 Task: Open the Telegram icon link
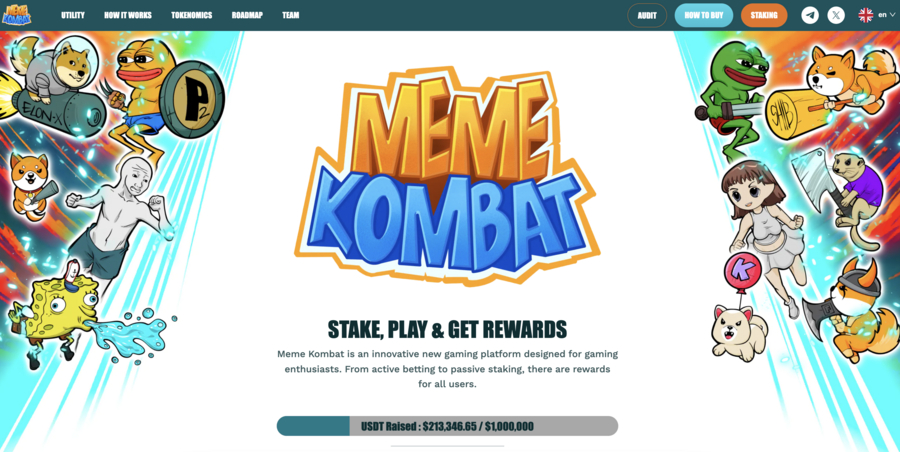coord(810,15)
